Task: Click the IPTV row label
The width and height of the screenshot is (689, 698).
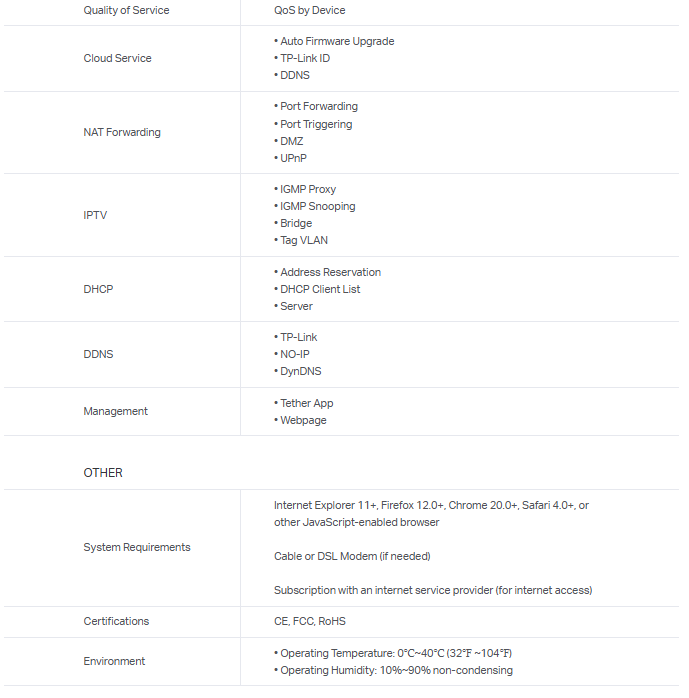Action: tap(95, 215)
